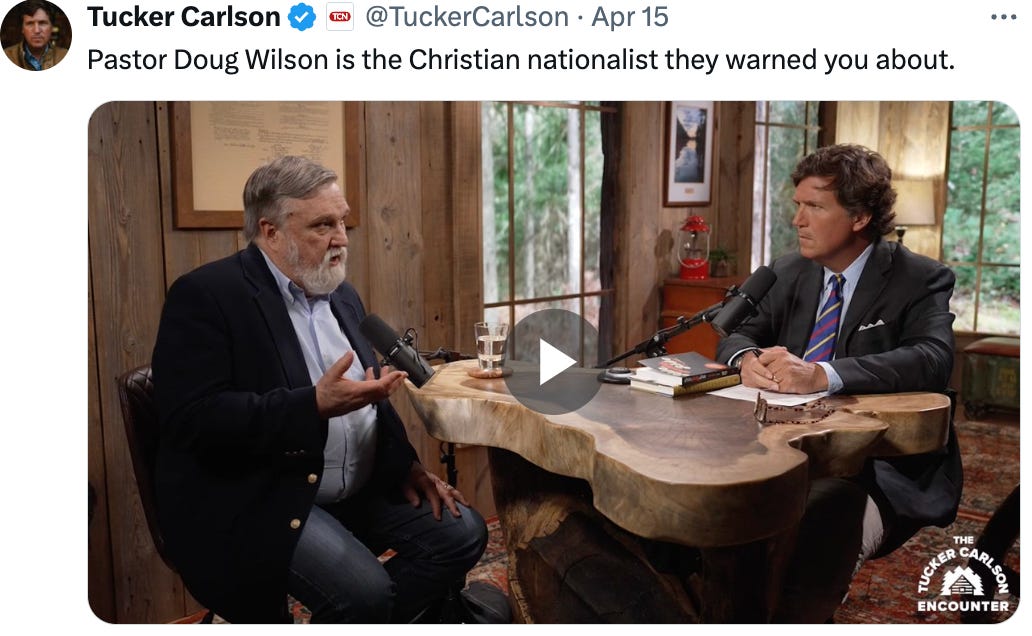Open the three-dot more options menu

point(1003,17)
